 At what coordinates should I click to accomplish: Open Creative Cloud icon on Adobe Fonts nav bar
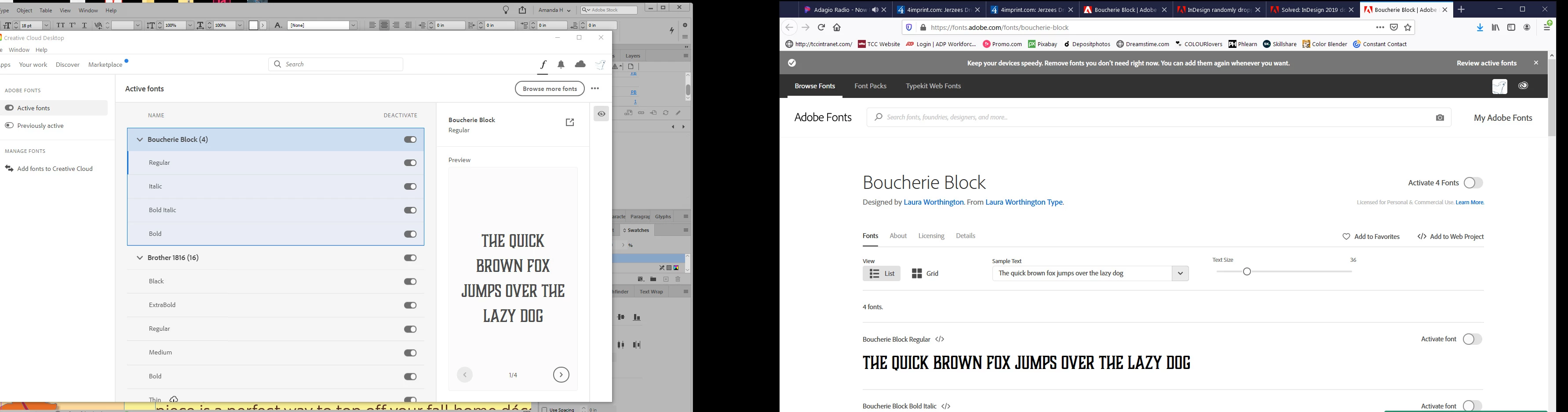point(1523,86)
